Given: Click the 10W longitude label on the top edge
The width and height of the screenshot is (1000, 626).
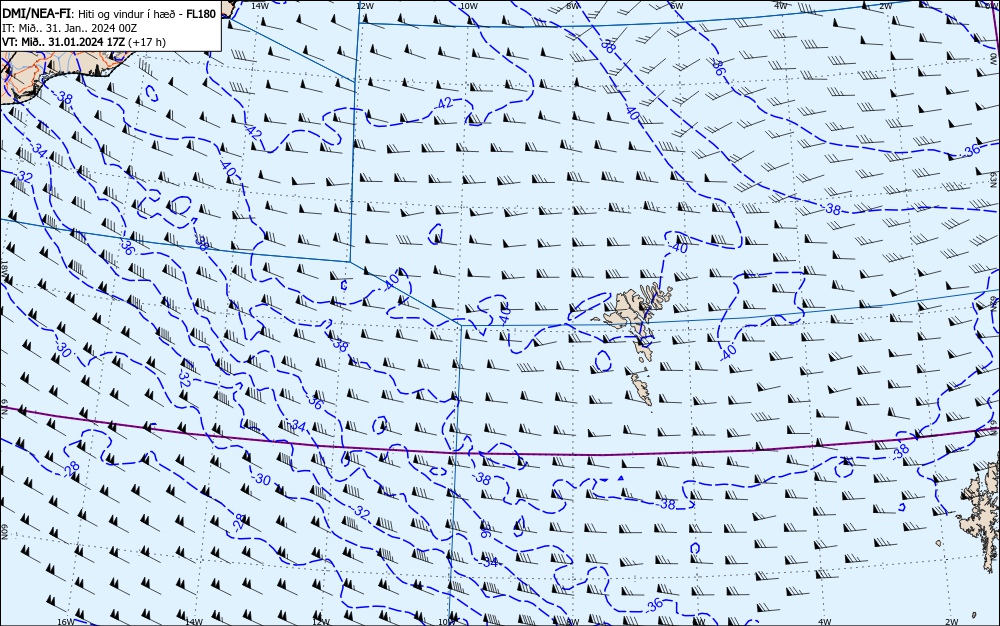Looking at the screenshot, I should [469, 6].
